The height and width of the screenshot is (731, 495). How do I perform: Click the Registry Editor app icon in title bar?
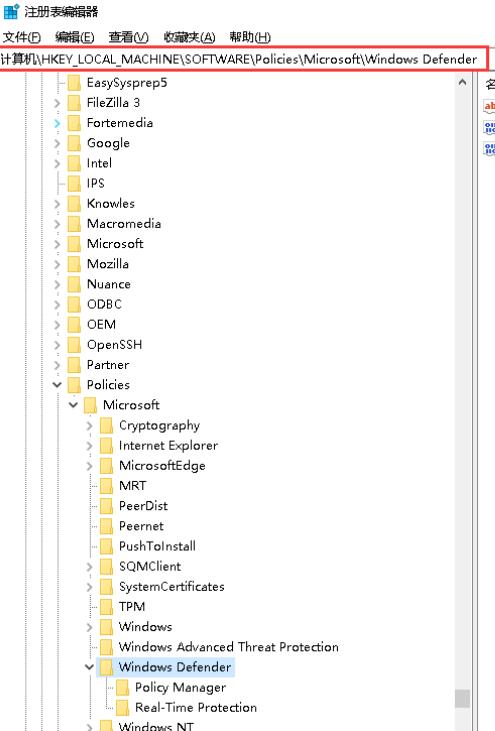[11, 11]
